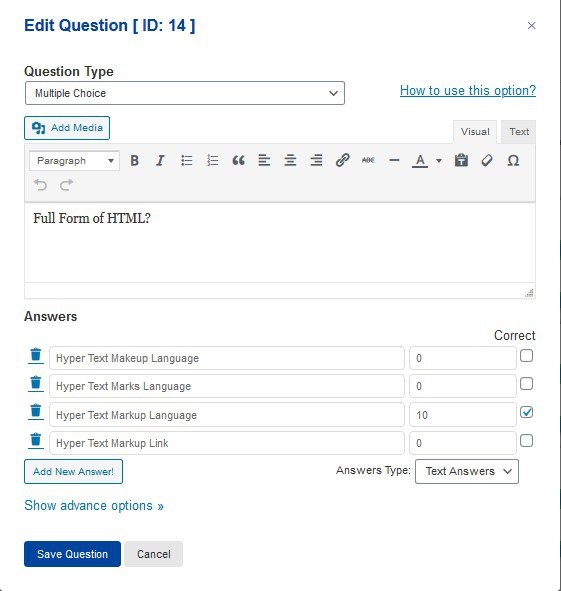Viewport: 561px width, 591px height.
Task: Open the Paragraph format dropdown
Action: click(x=75, y=161)
